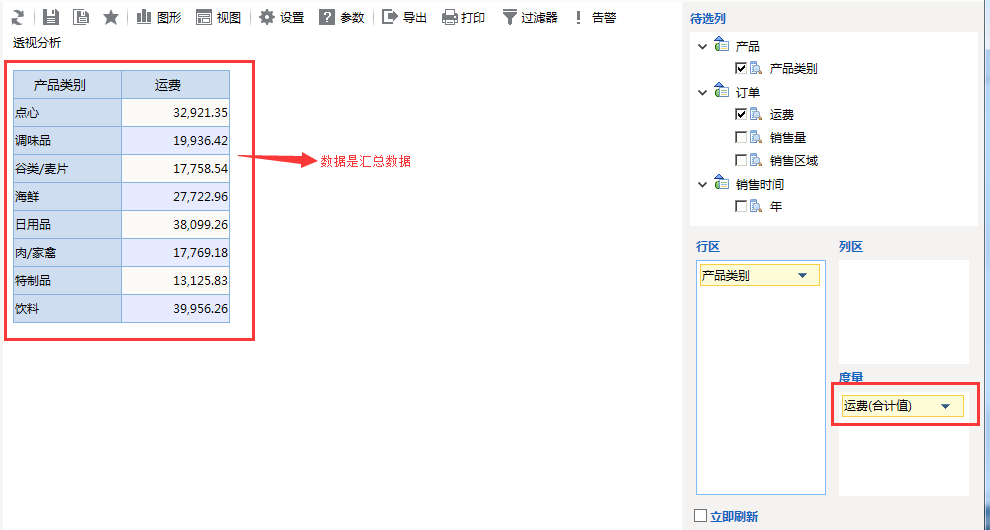Check the 年 checkbox
990x530 pixels.
pos(741,206)
